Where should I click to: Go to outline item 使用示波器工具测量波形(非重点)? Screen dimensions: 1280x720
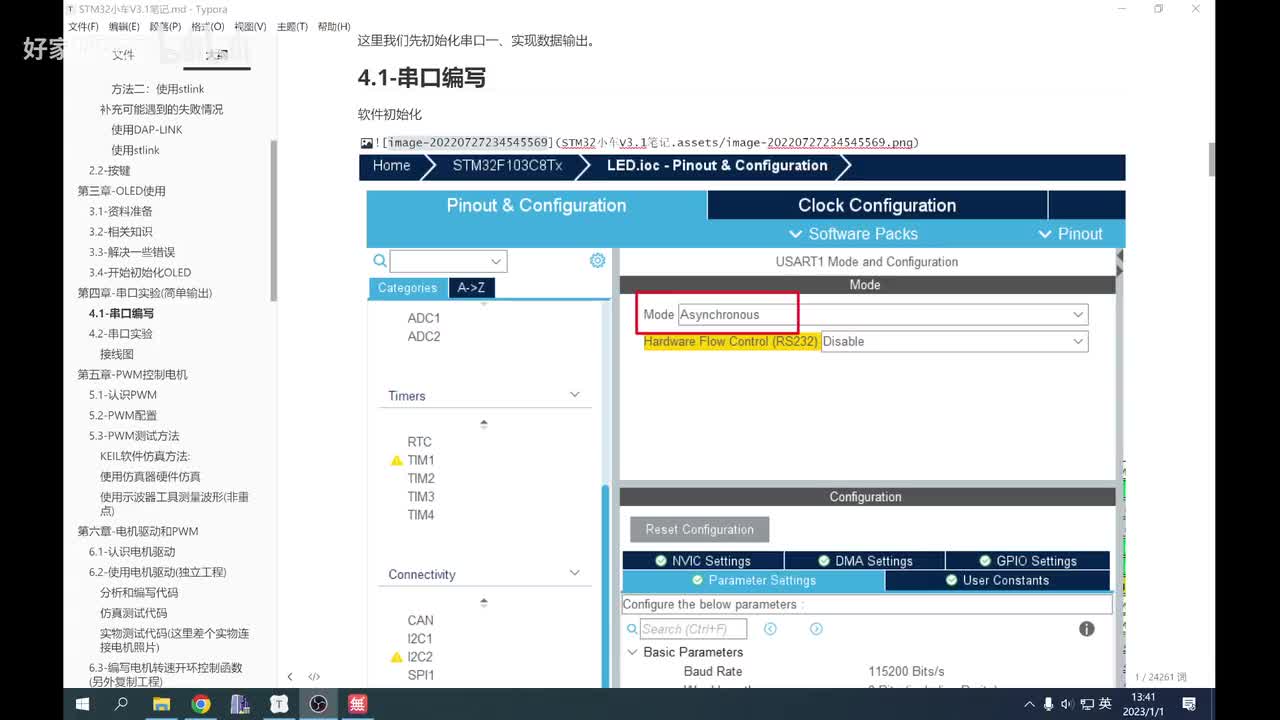coord(174,503)
